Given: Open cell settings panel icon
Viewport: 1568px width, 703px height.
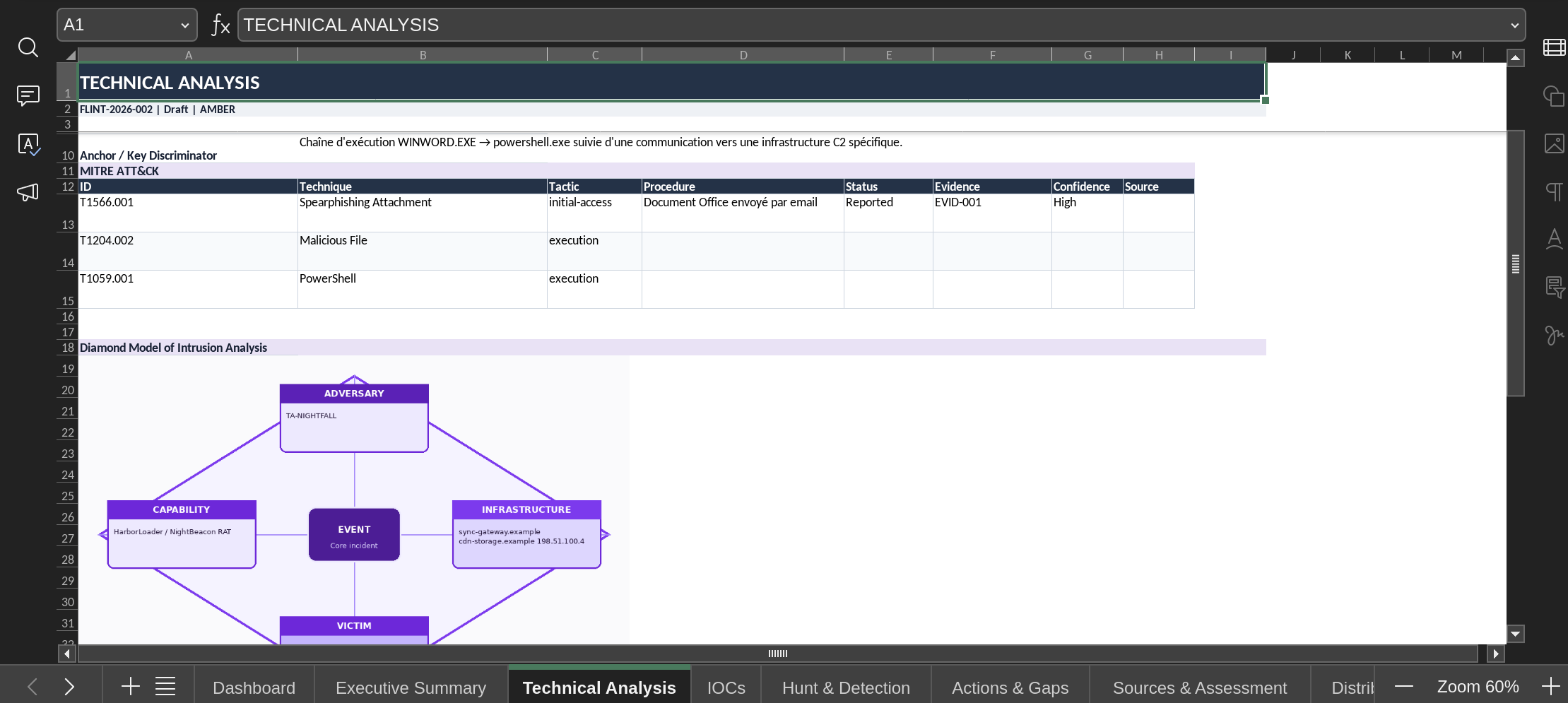Looking at the screenshot, I should 1554,47.
